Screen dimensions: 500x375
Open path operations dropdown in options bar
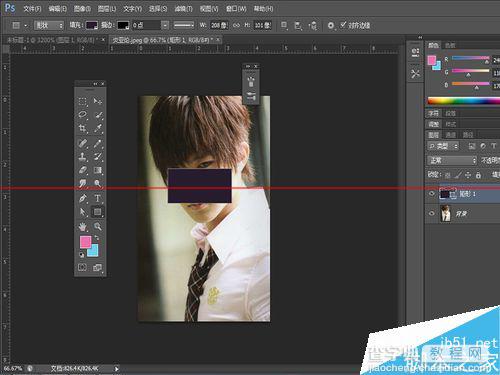[284, 25]
